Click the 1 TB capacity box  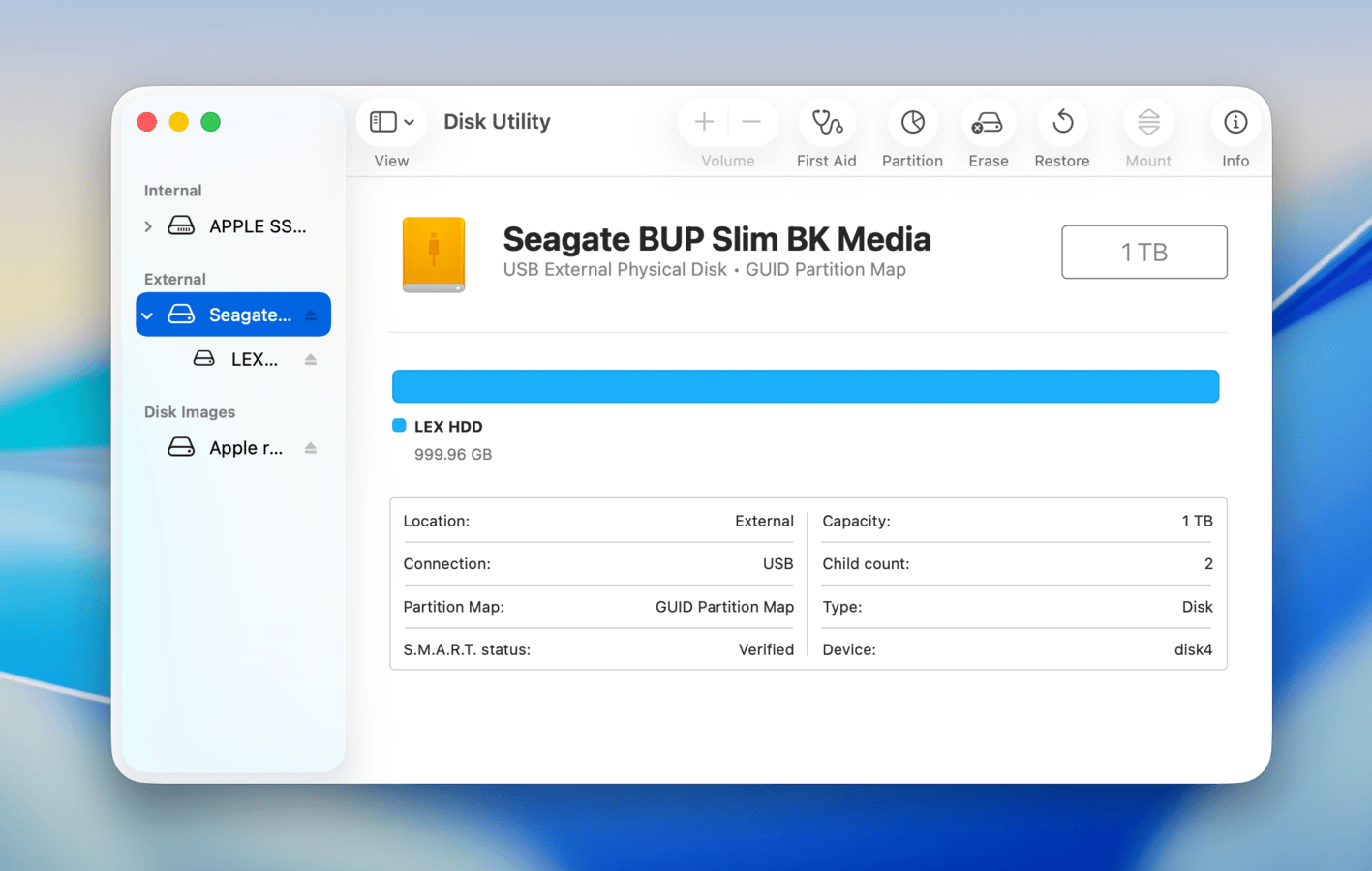click(1143, 252)
